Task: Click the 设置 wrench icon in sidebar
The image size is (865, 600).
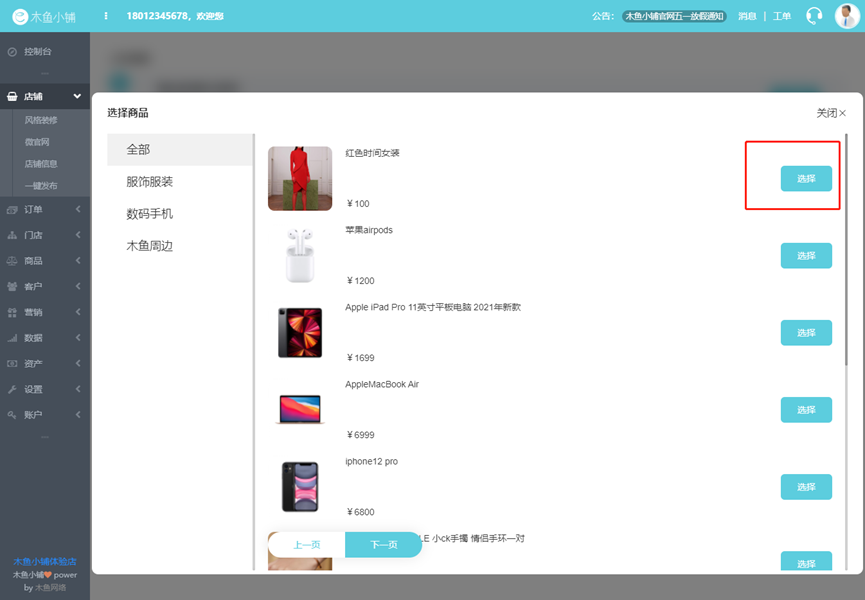Action: coord(12,389)
